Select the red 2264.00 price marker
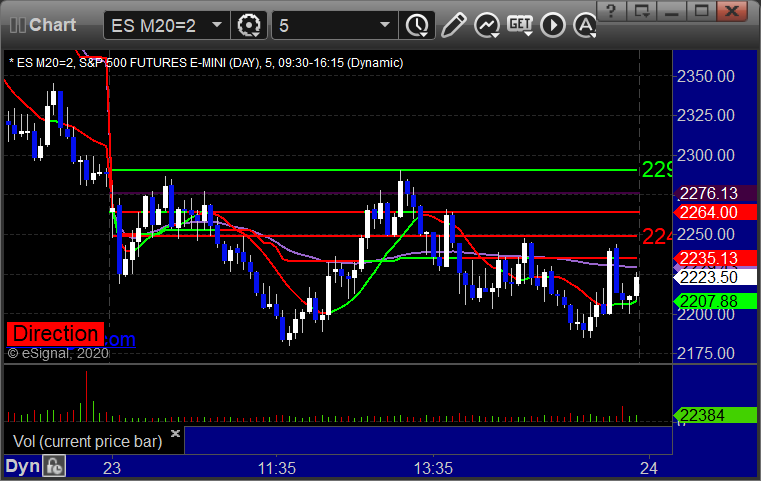 715,212
